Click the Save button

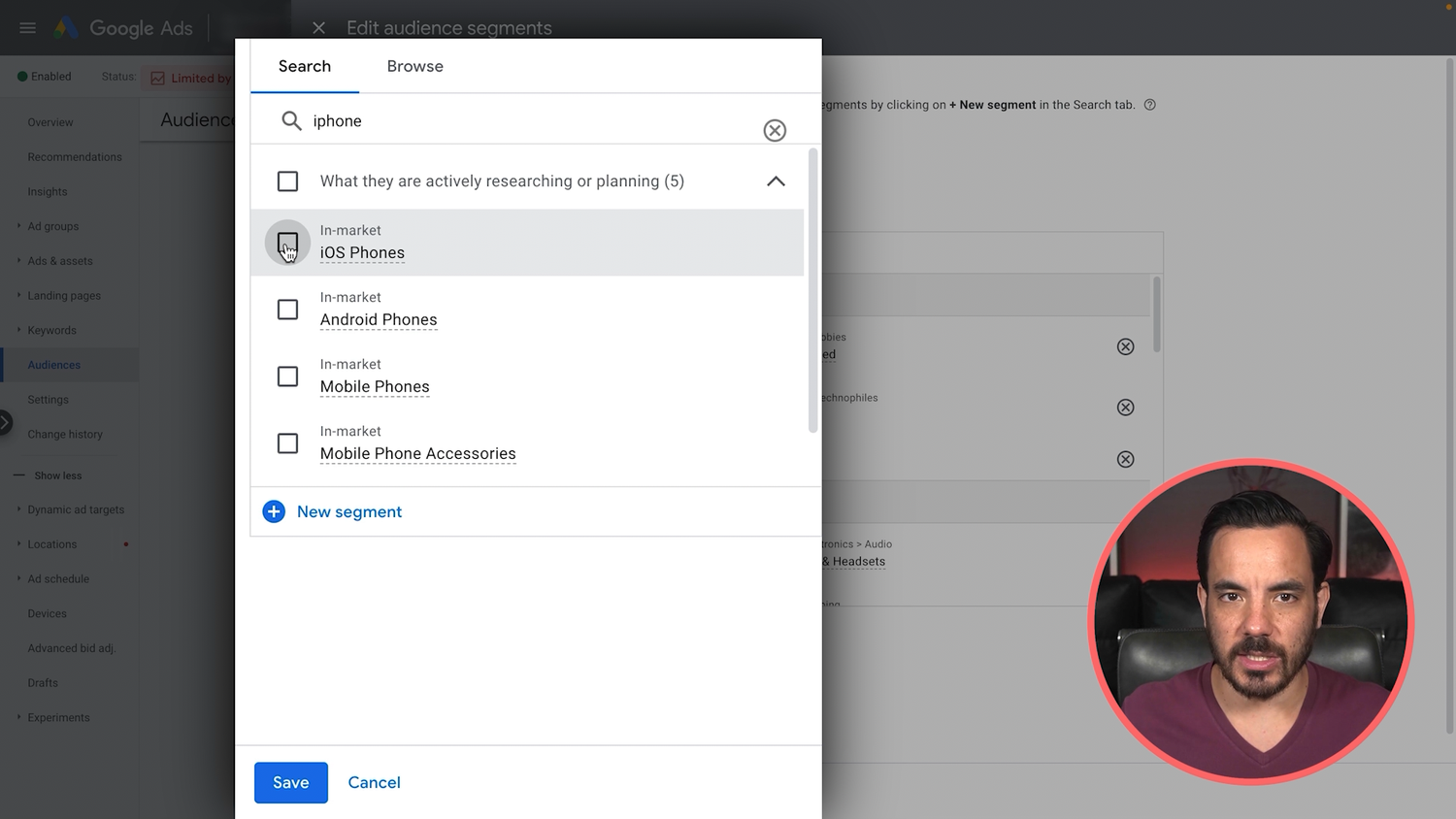pos(290,782)
